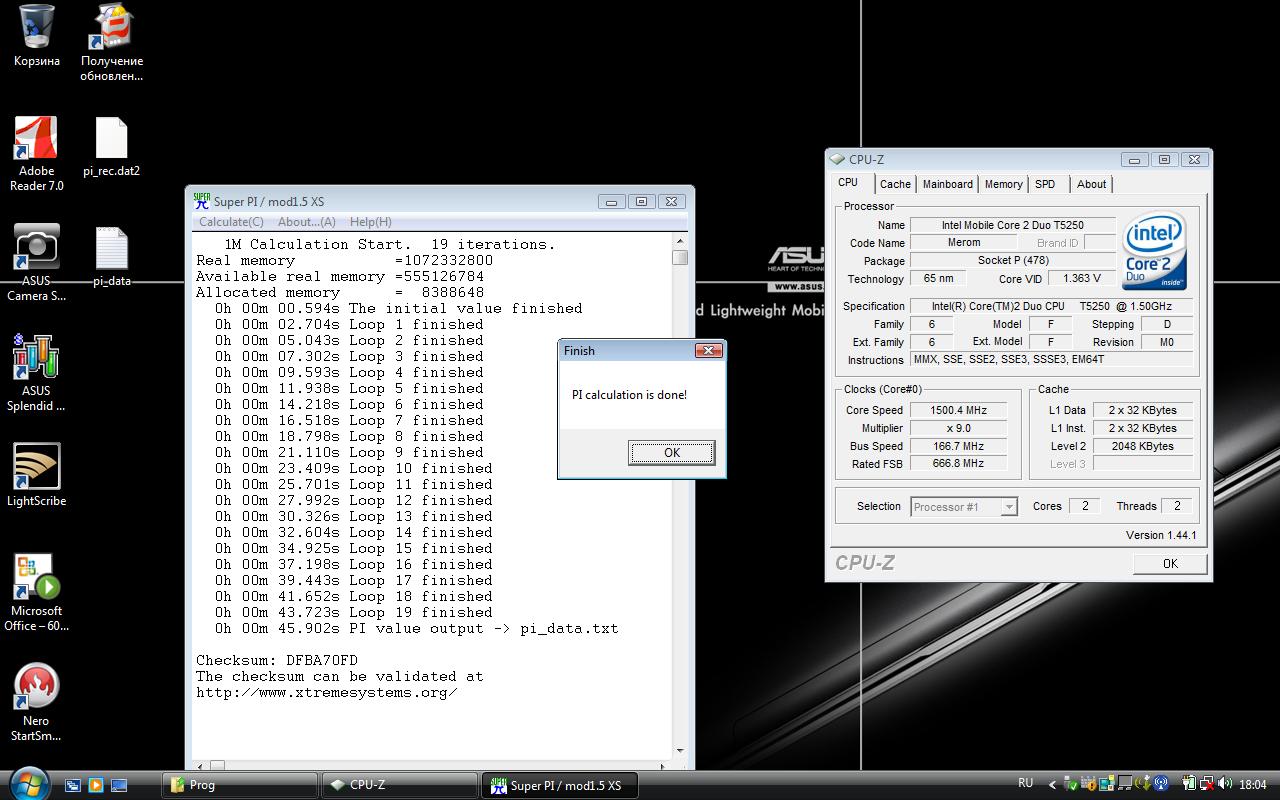Click the taskbar clock showing 18:04
Image resolution: width=1280 pixels, height=800 pixels.
1252,785
